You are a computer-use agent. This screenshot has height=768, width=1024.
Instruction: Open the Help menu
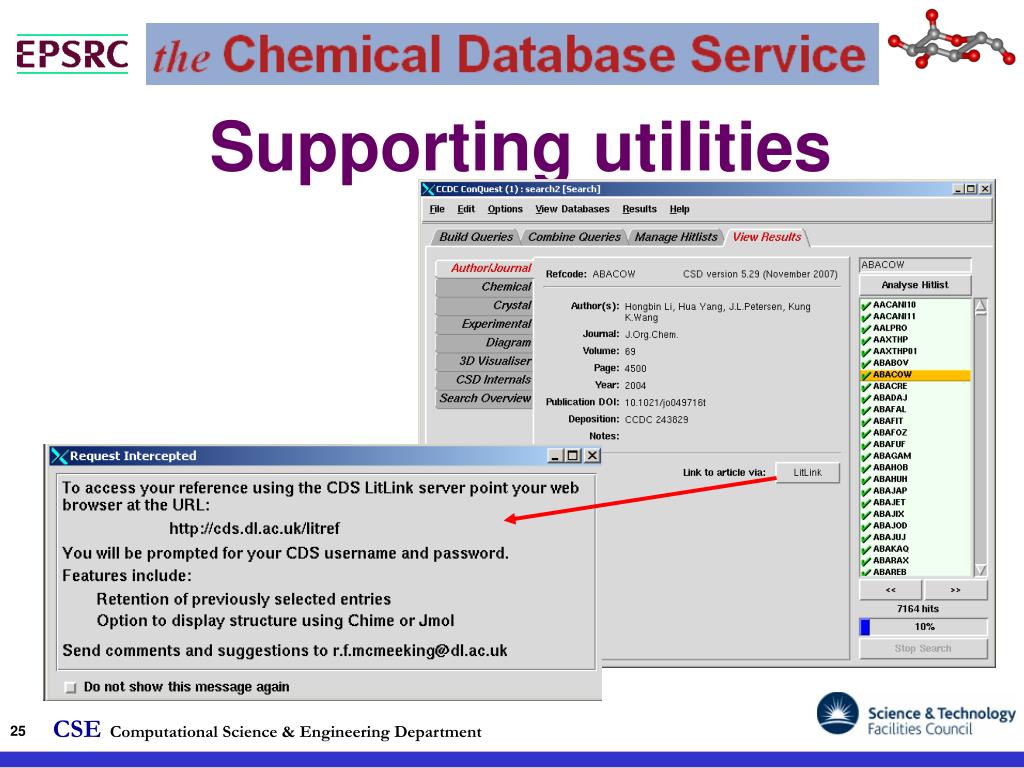click(x=679, y=209)
